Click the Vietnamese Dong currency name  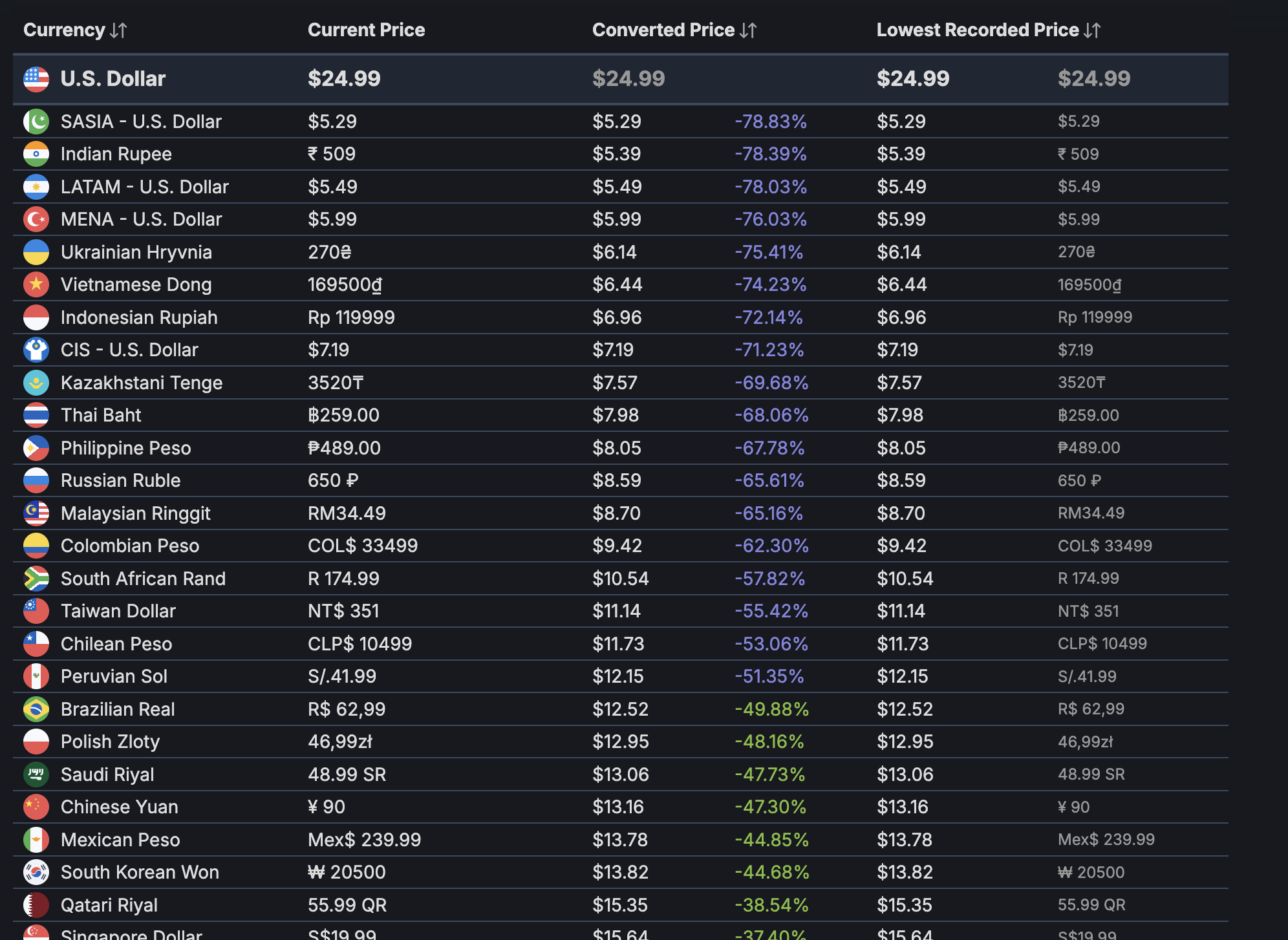pos(136,284)
